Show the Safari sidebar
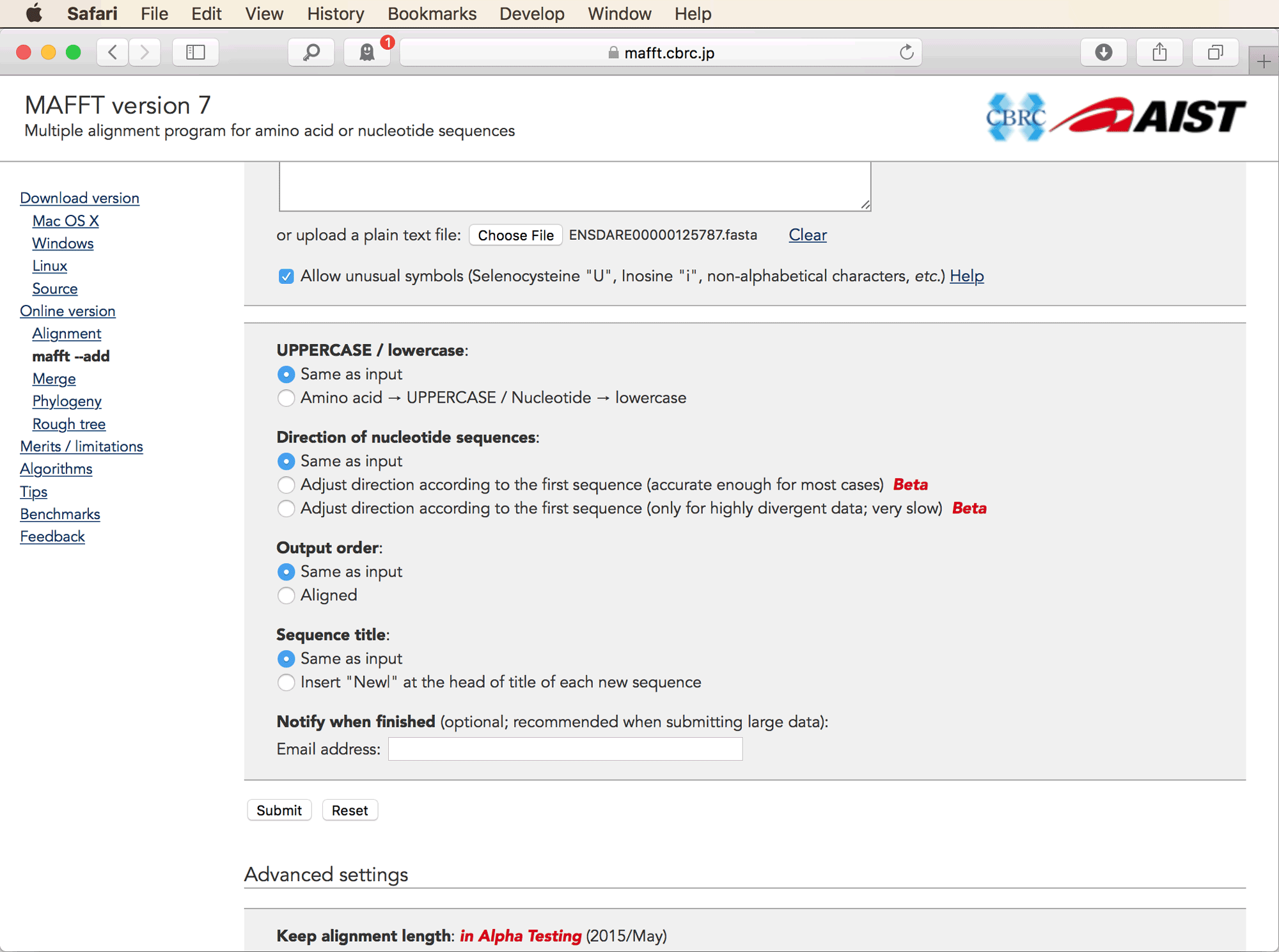Image resolution: width=1279 pixels, height=952 pixels. tap(196, 52)
